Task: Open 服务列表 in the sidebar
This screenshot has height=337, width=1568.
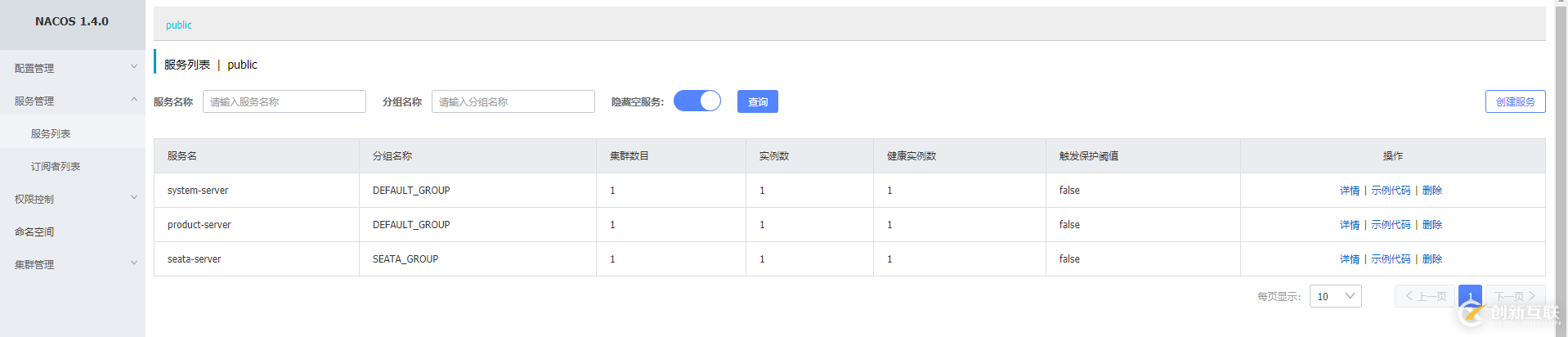Action: [x=51, y=133]
